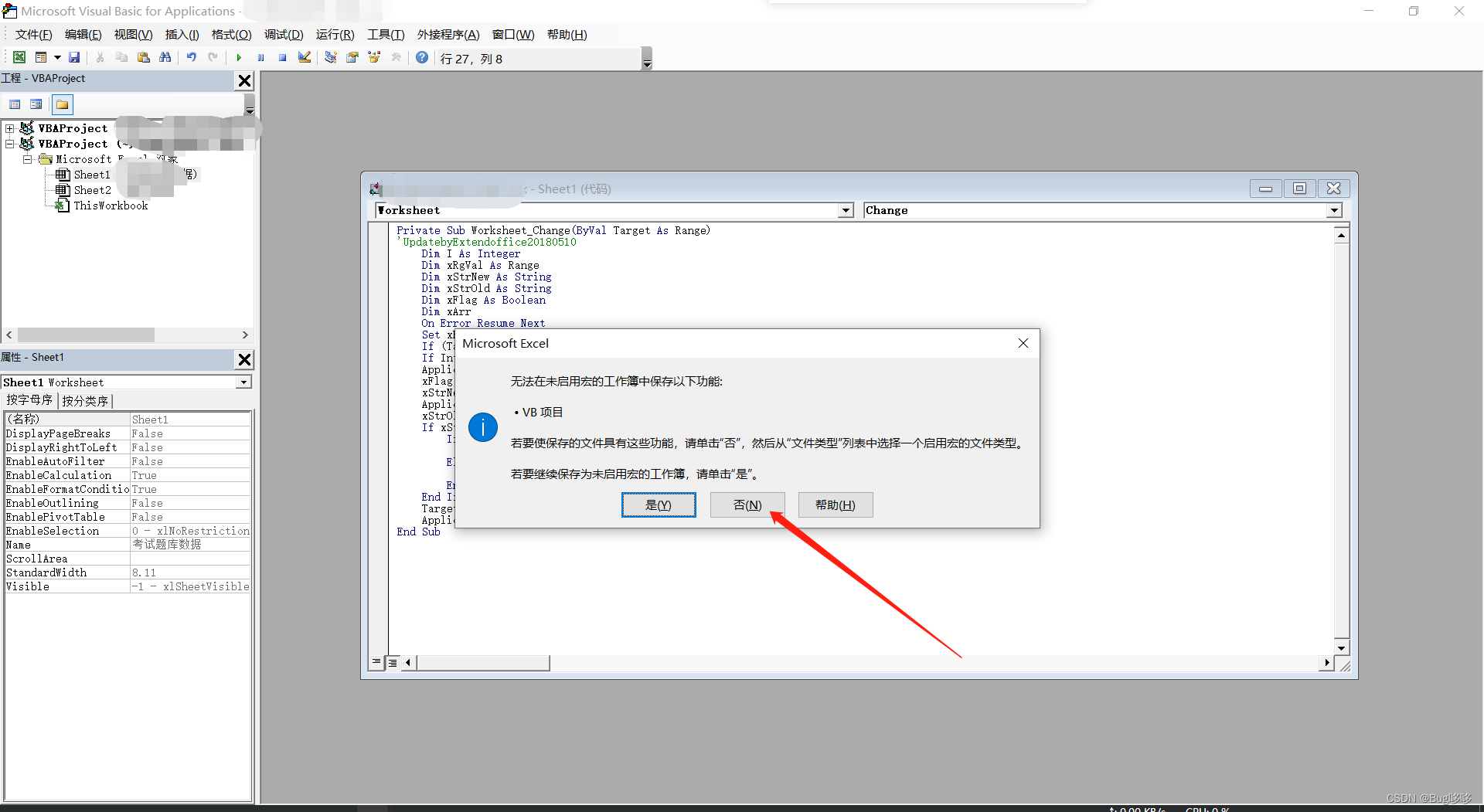Click the Project pane scroll right arrow

click(x=245, y=335)
